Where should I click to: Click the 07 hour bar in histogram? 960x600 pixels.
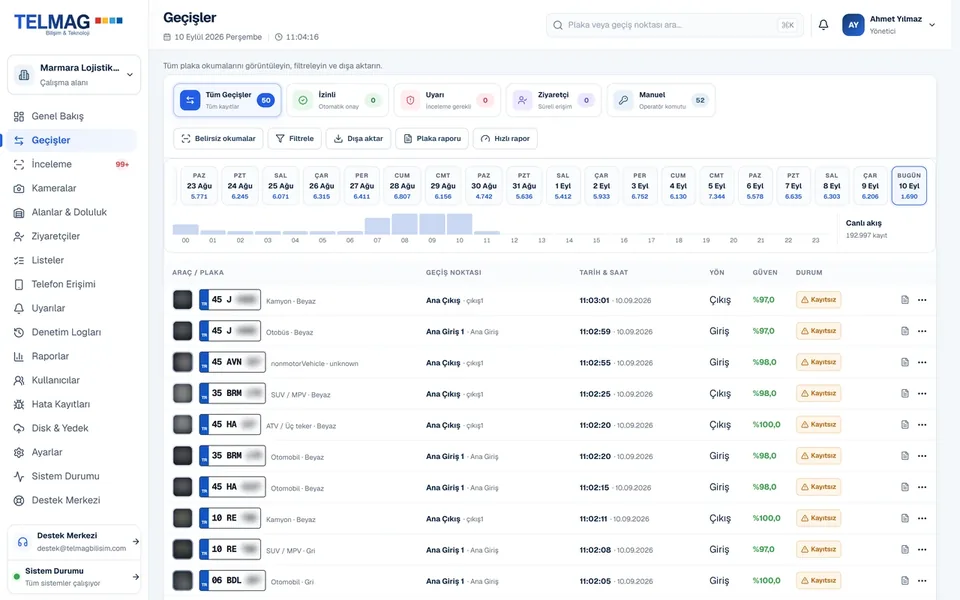[377, 226]
